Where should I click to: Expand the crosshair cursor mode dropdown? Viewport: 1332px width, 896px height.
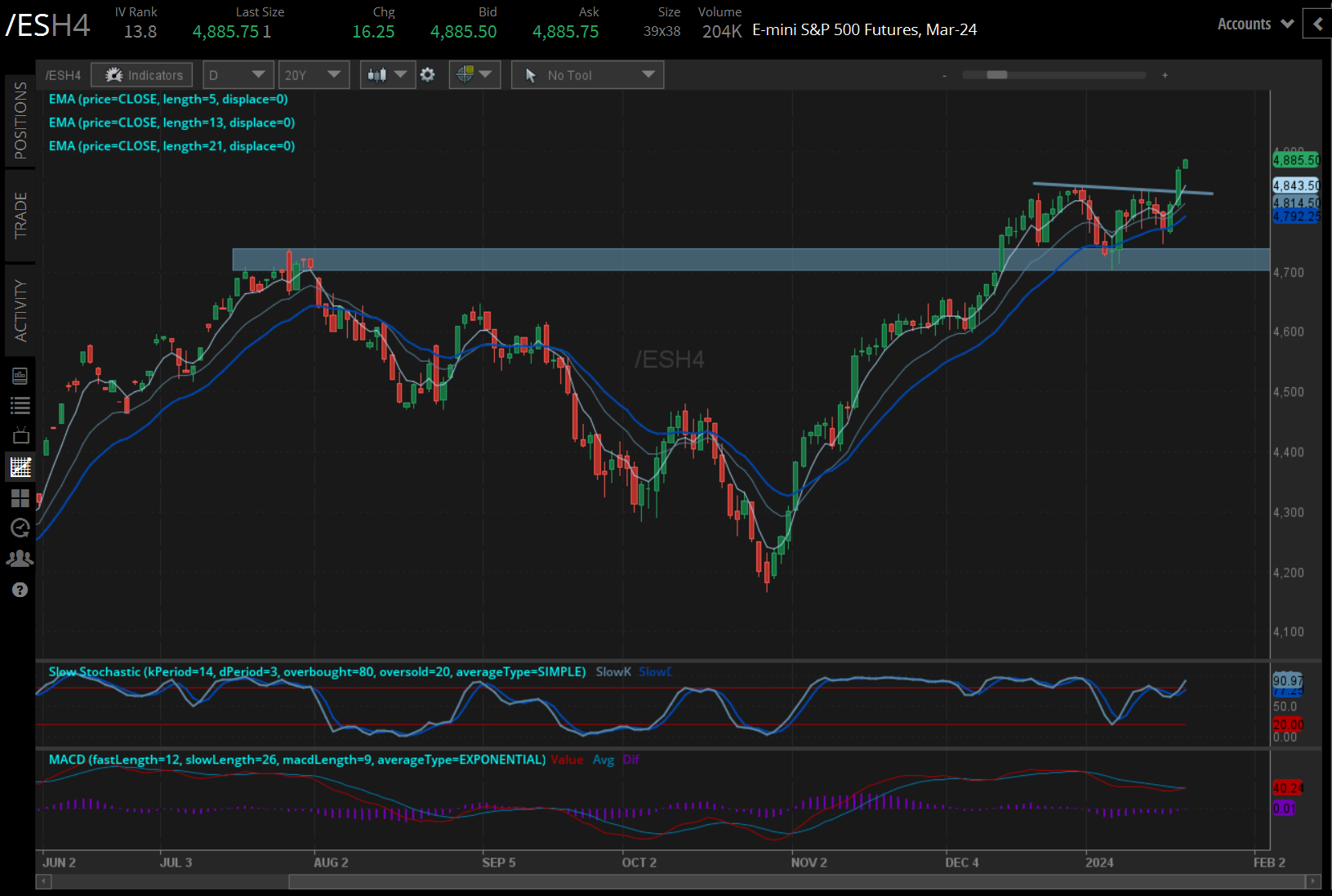click(474, 75)
